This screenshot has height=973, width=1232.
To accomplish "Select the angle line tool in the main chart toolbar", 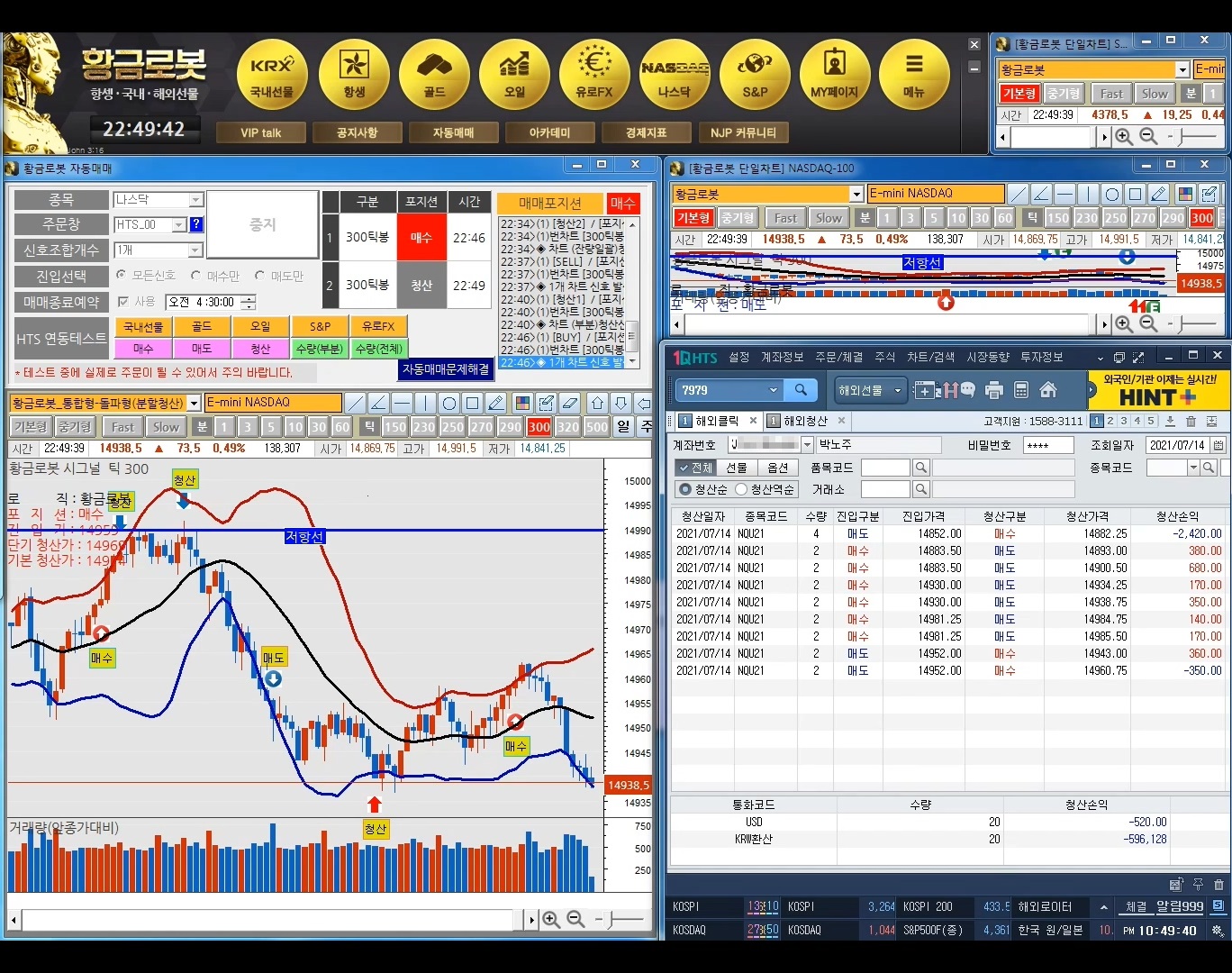I will pyautogui.click(x=379, y=403).
